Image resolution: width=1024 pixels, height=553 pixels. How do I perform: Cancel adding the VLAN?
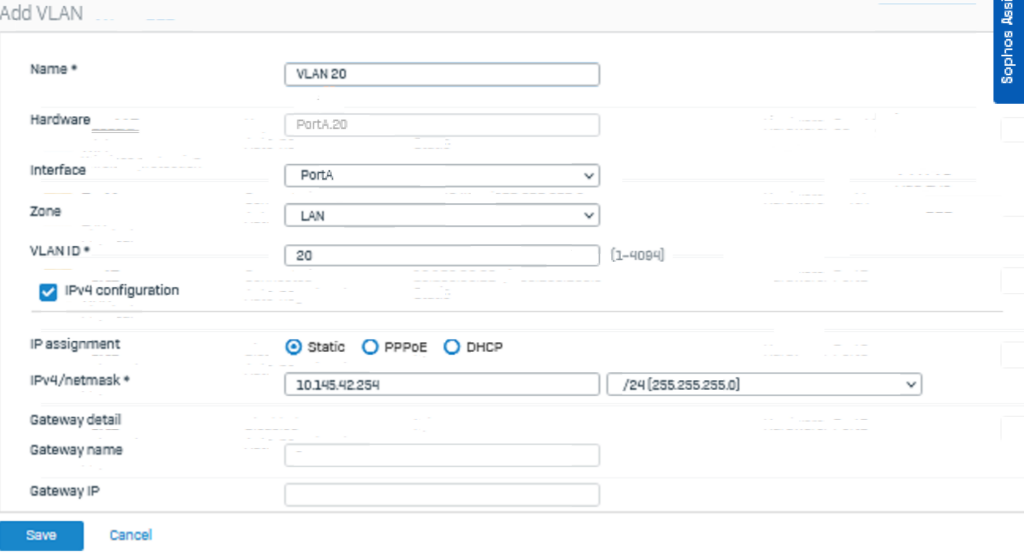(x=131, y=535)
